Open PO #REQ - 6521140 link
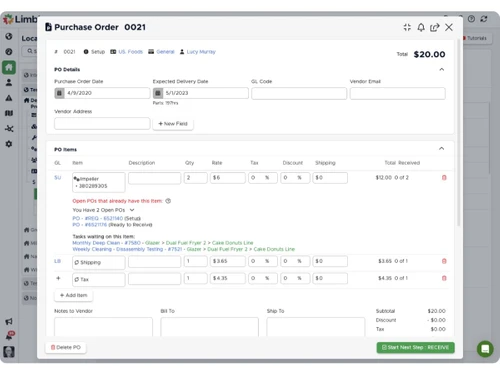This screenshot has height=375, width=500. 98,218
